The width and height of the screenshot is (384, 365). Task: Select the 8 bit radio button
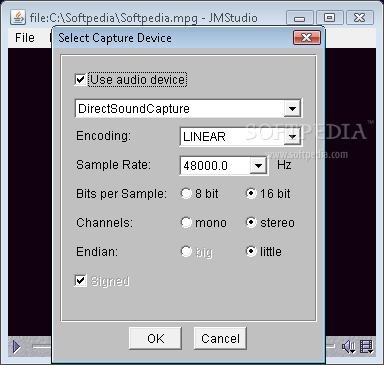coord(186,194)
